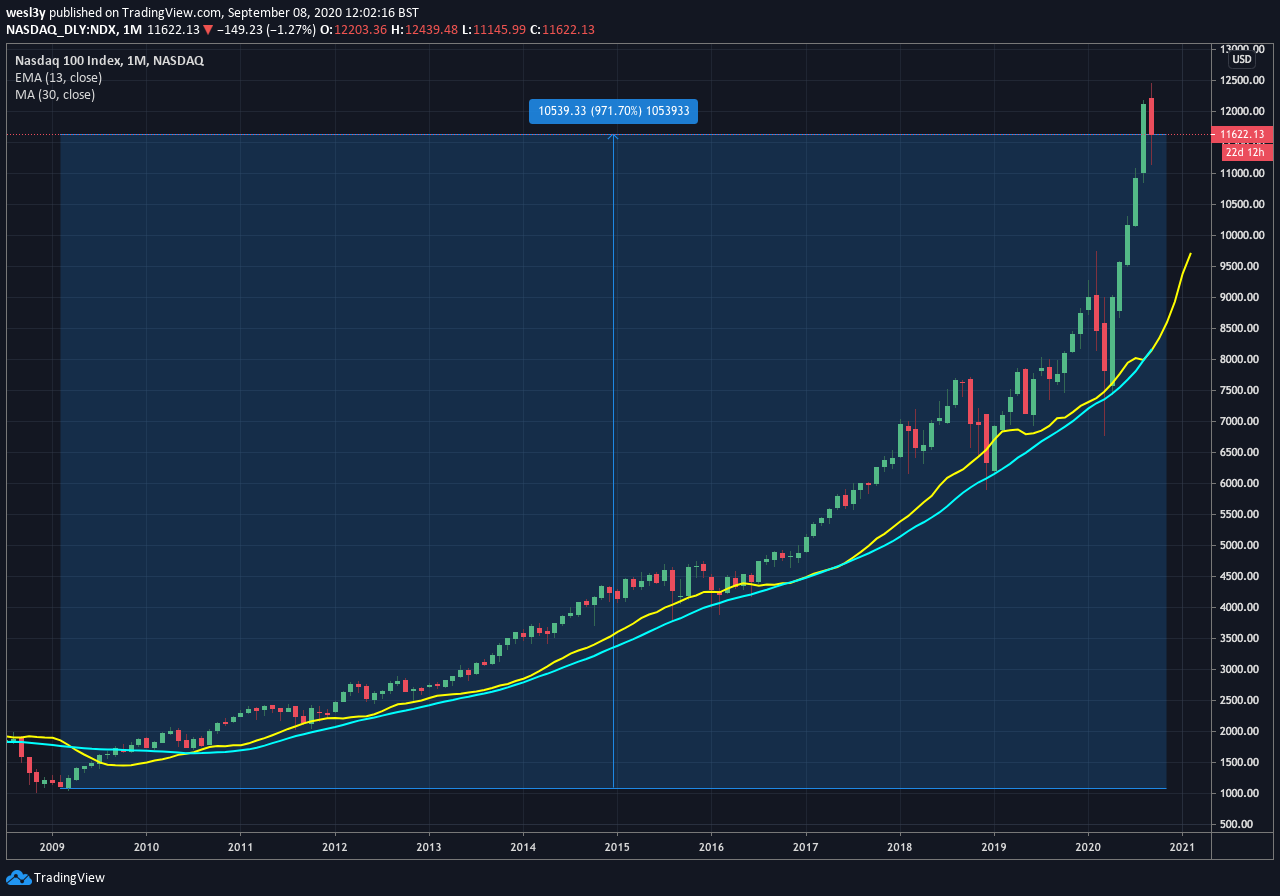The width and height of the screenshot is (1280, 896).
Task: Click the 2009 label on time axis
Action: tap(52, 846)
